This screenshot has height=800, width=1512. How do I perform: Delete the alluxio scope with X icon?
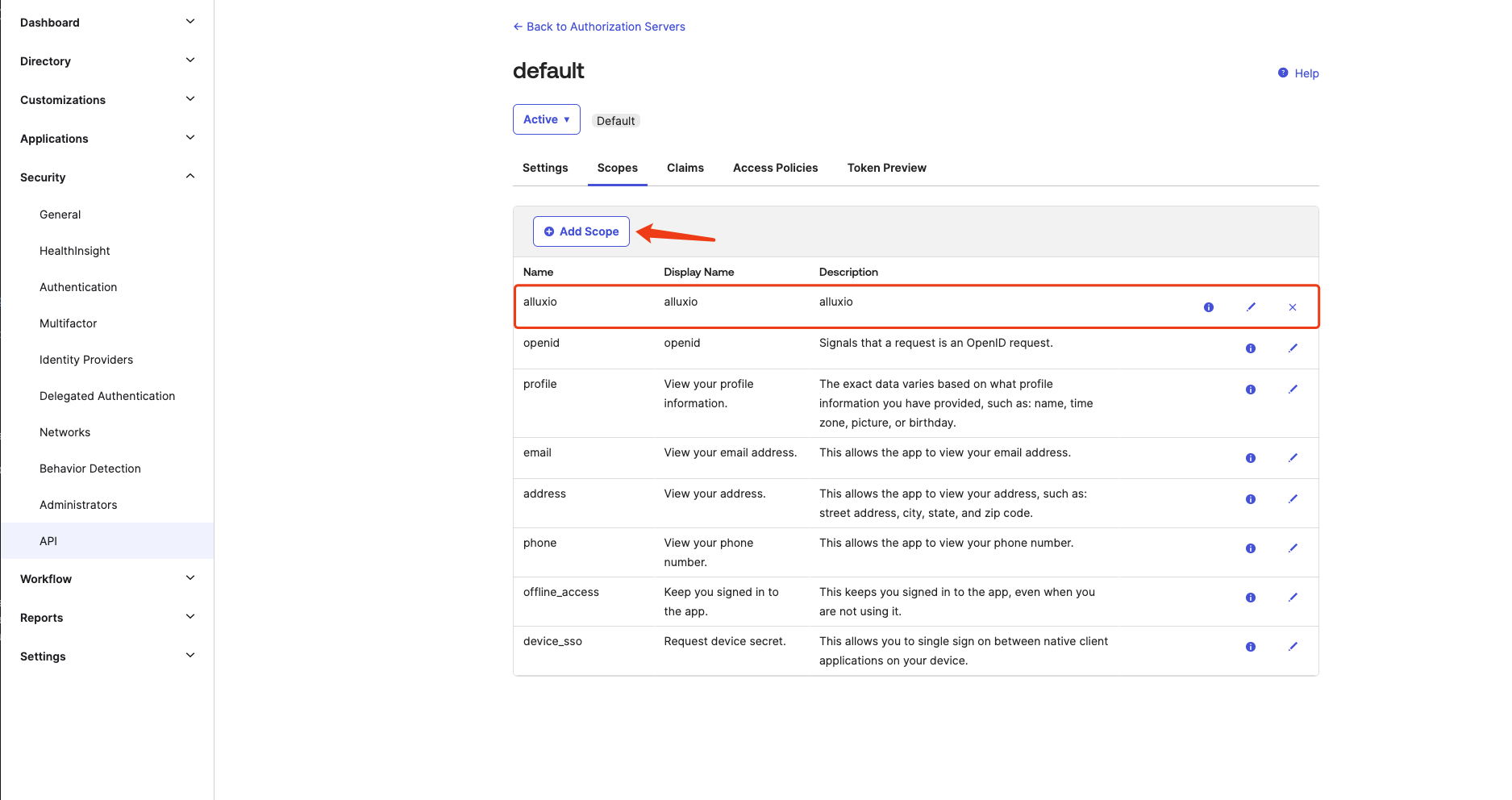click(x=1292, y=307)
